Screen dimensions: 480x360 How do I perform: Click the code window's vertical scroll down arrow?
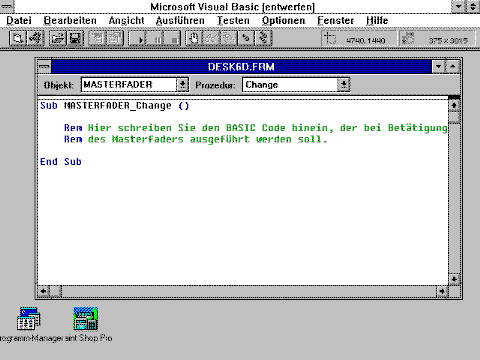pyautogui.click(x=454, y=279)
